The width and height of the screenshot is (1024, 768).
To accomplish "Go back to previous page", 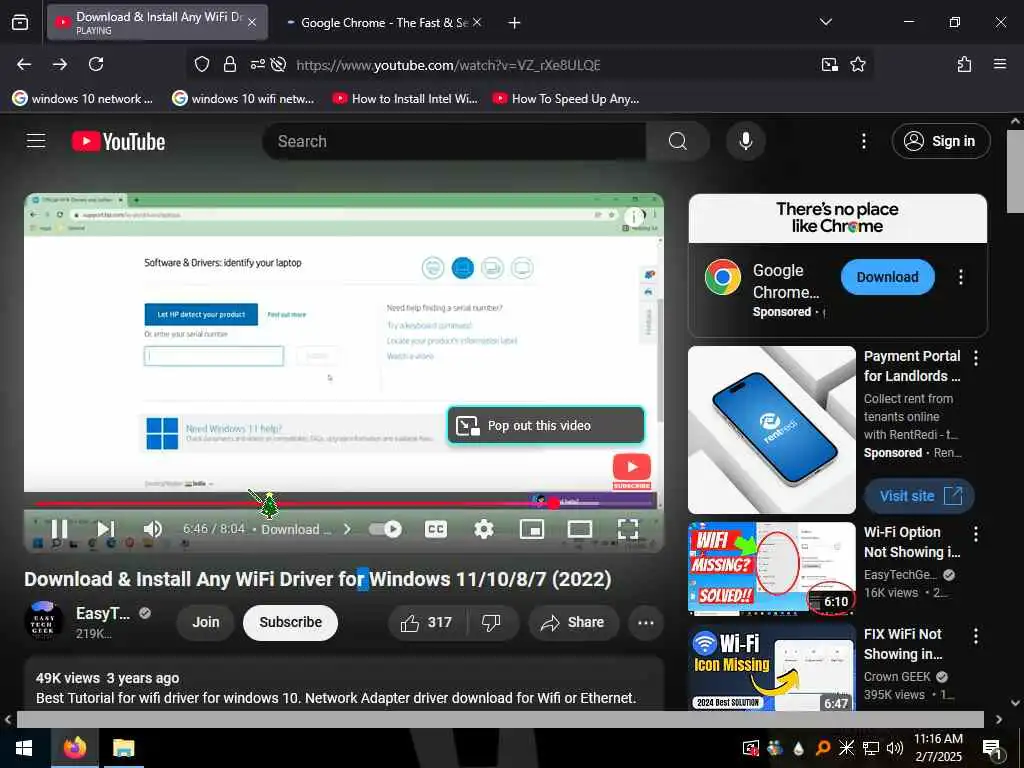I will pos(24,64).
